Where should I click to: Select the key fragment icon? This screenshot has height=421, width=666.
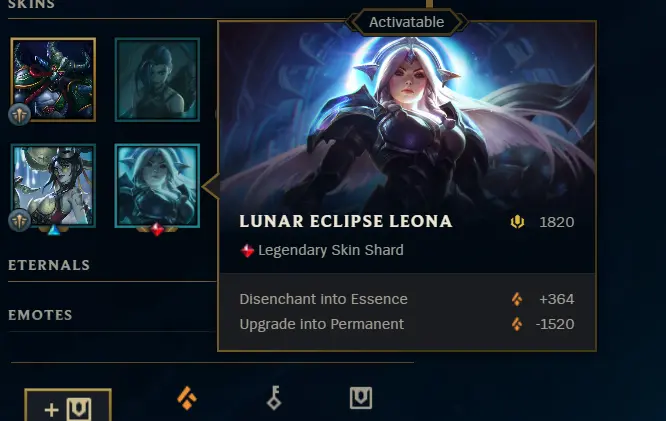(274, 398)
